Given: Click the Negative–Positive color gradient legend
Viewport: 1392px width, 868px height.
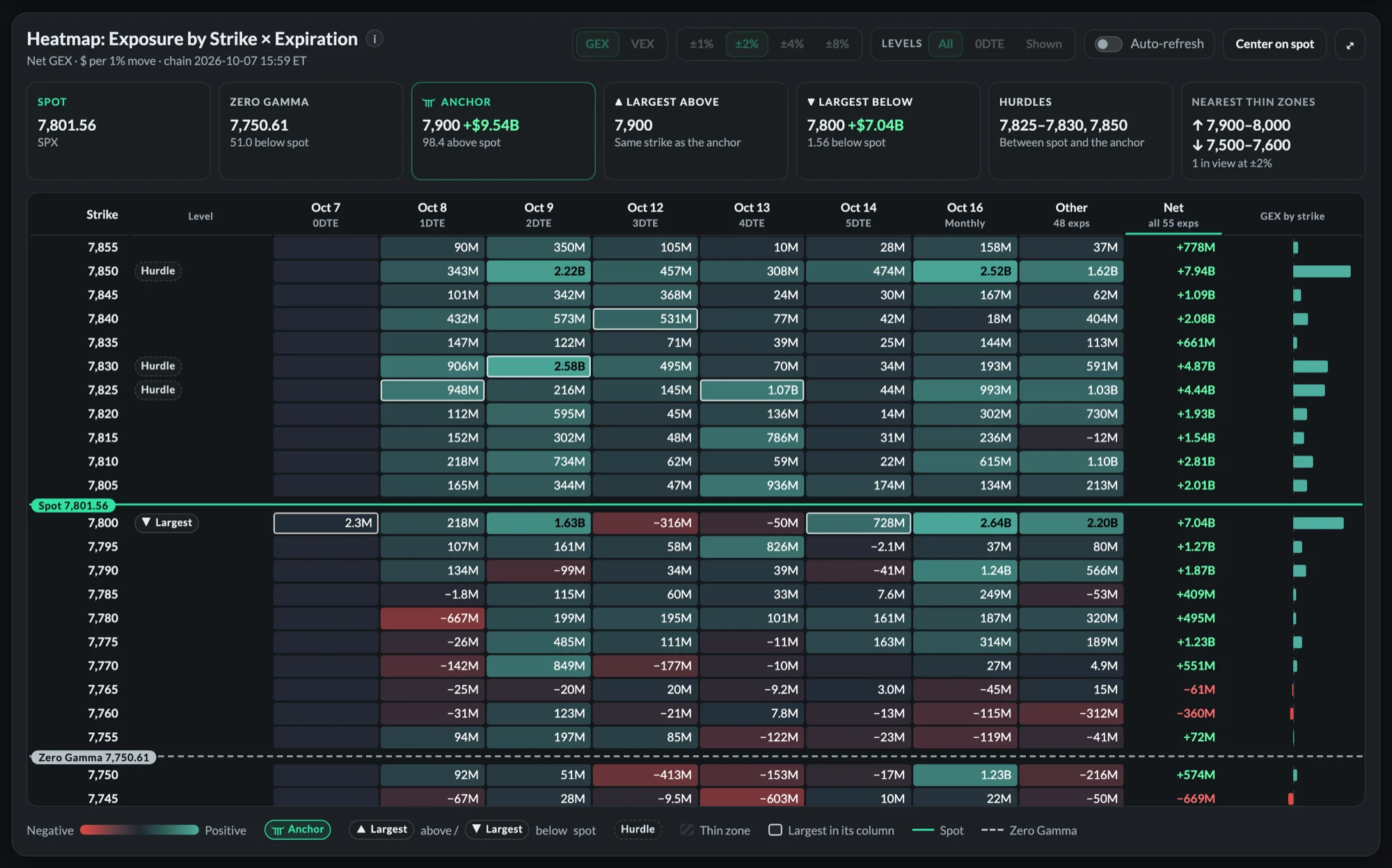Looking at the screenshot, I should 139,830.
